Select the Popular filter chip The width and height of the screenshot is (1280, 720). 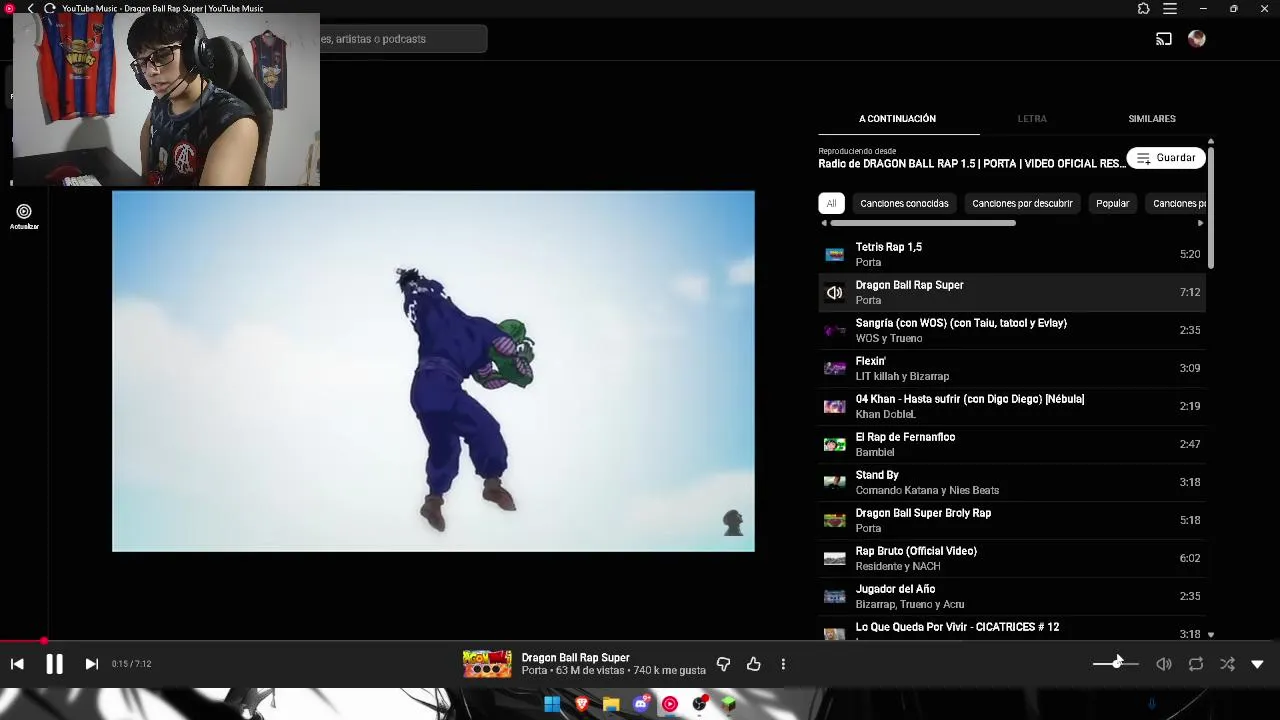(1112, 203)
